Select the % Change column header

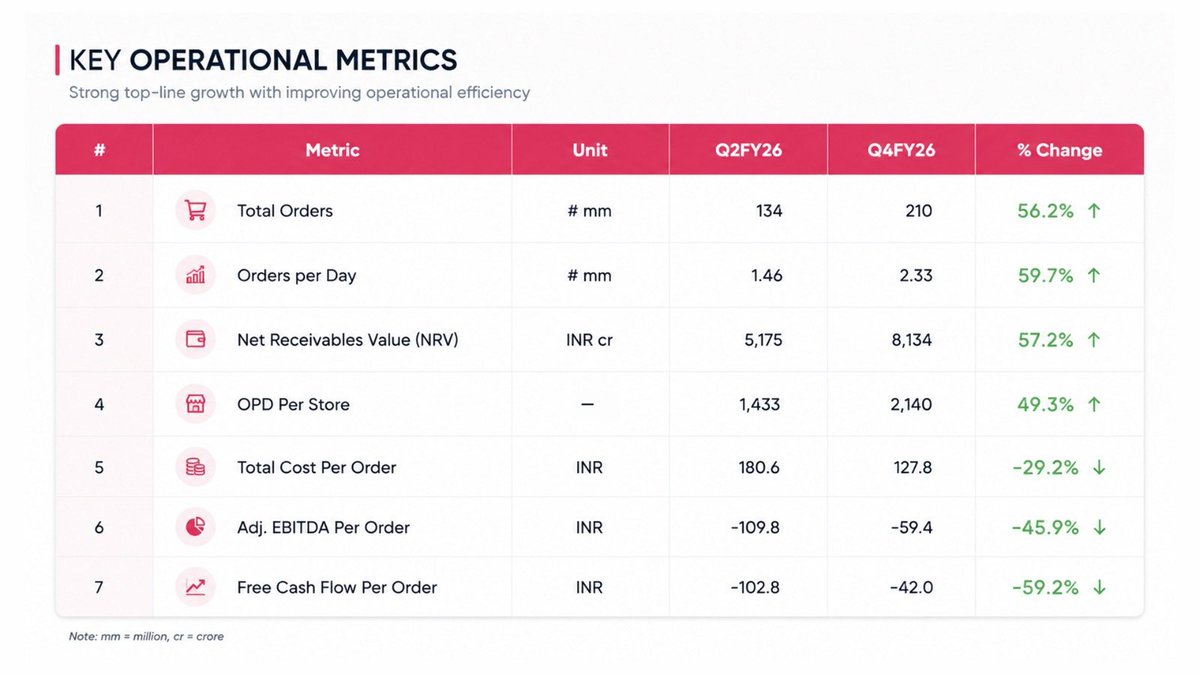click(x=1059, y=150)
